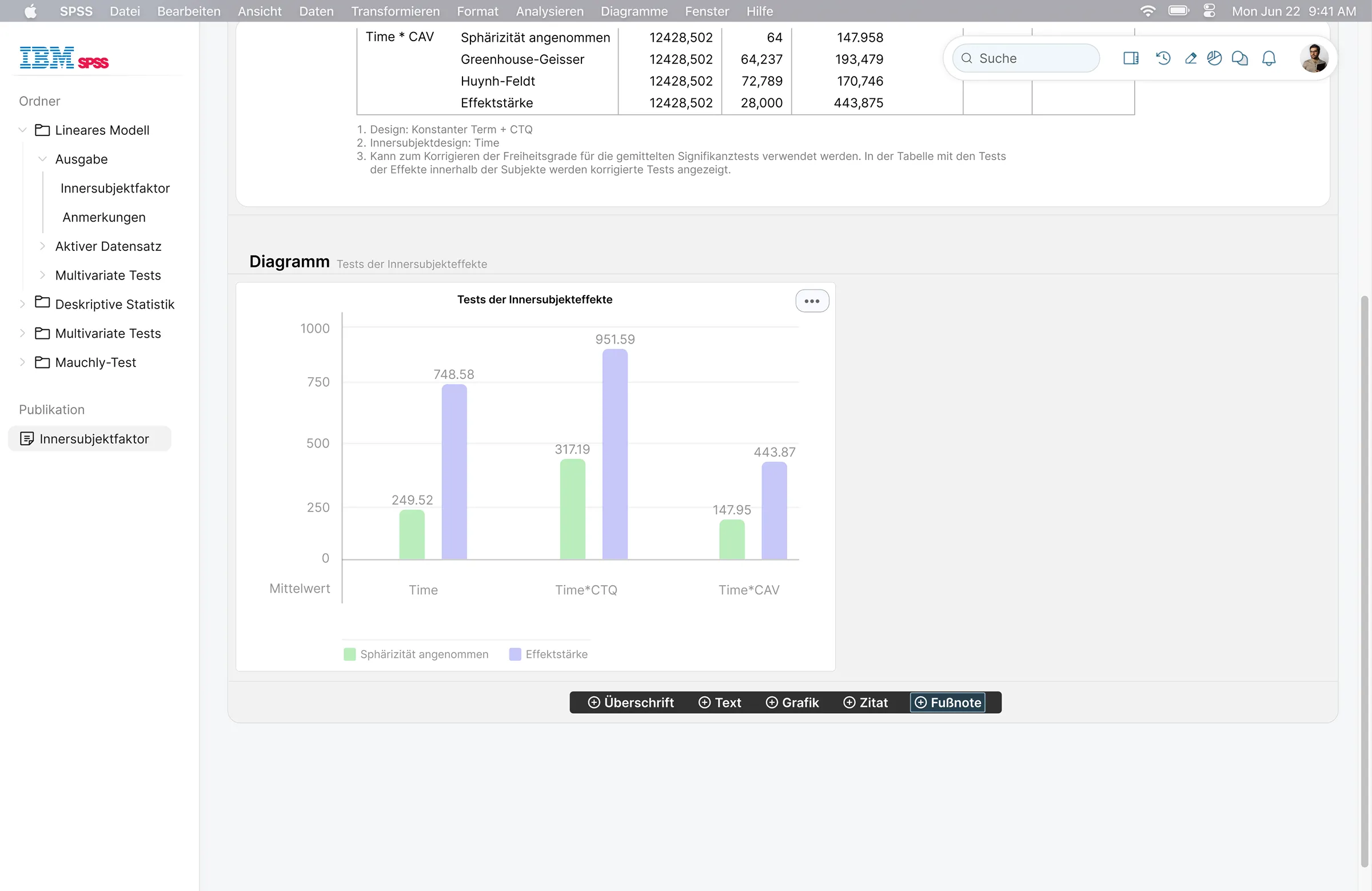1372x891 pixels.
Task: Open the history clock icon
Action: (1163, 58)
